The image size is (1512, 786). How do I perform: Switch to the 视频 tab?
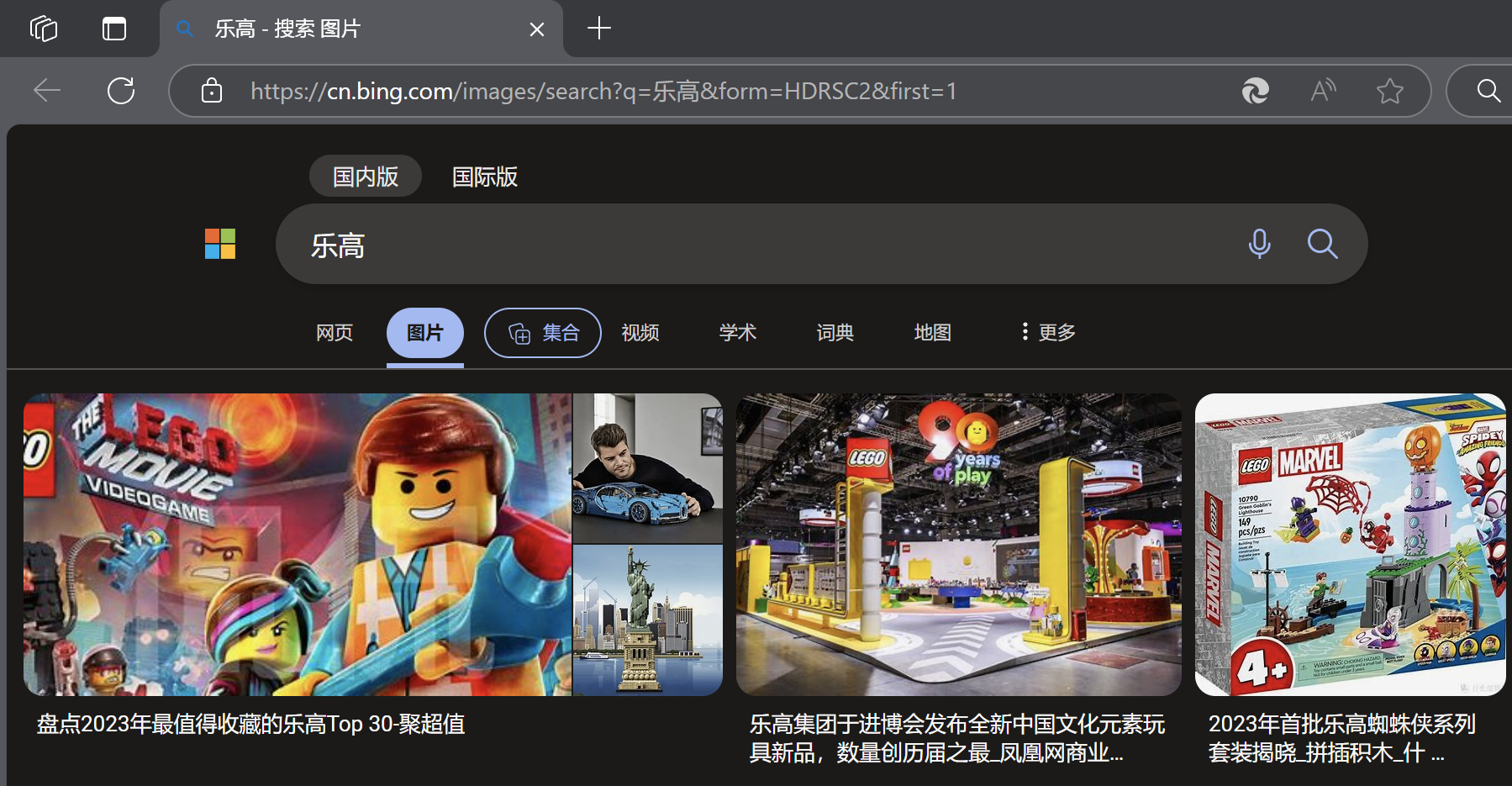[640, 333]
